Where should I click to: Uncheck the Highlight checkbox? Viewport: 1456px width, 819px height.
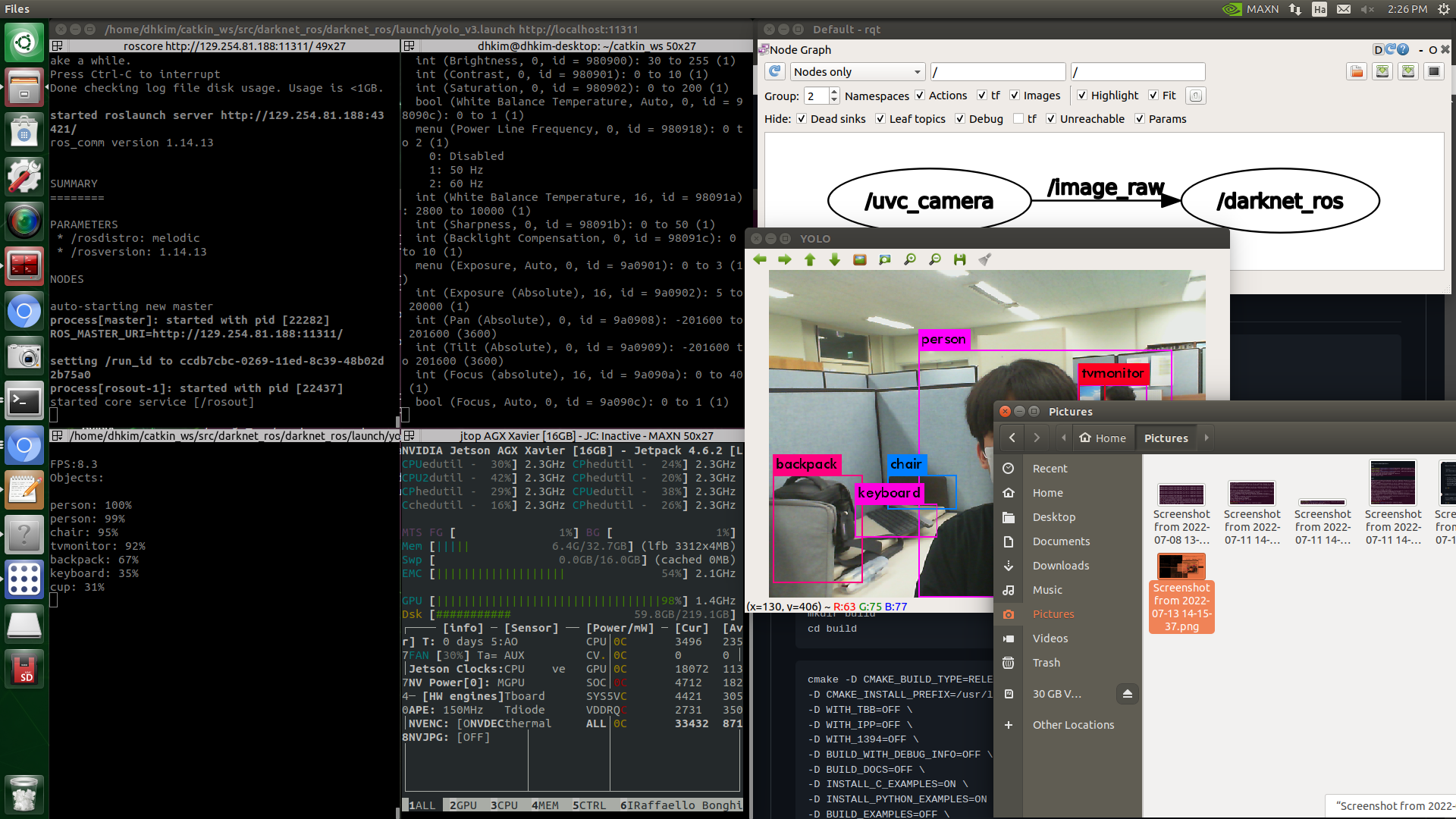click(1083, 96)
